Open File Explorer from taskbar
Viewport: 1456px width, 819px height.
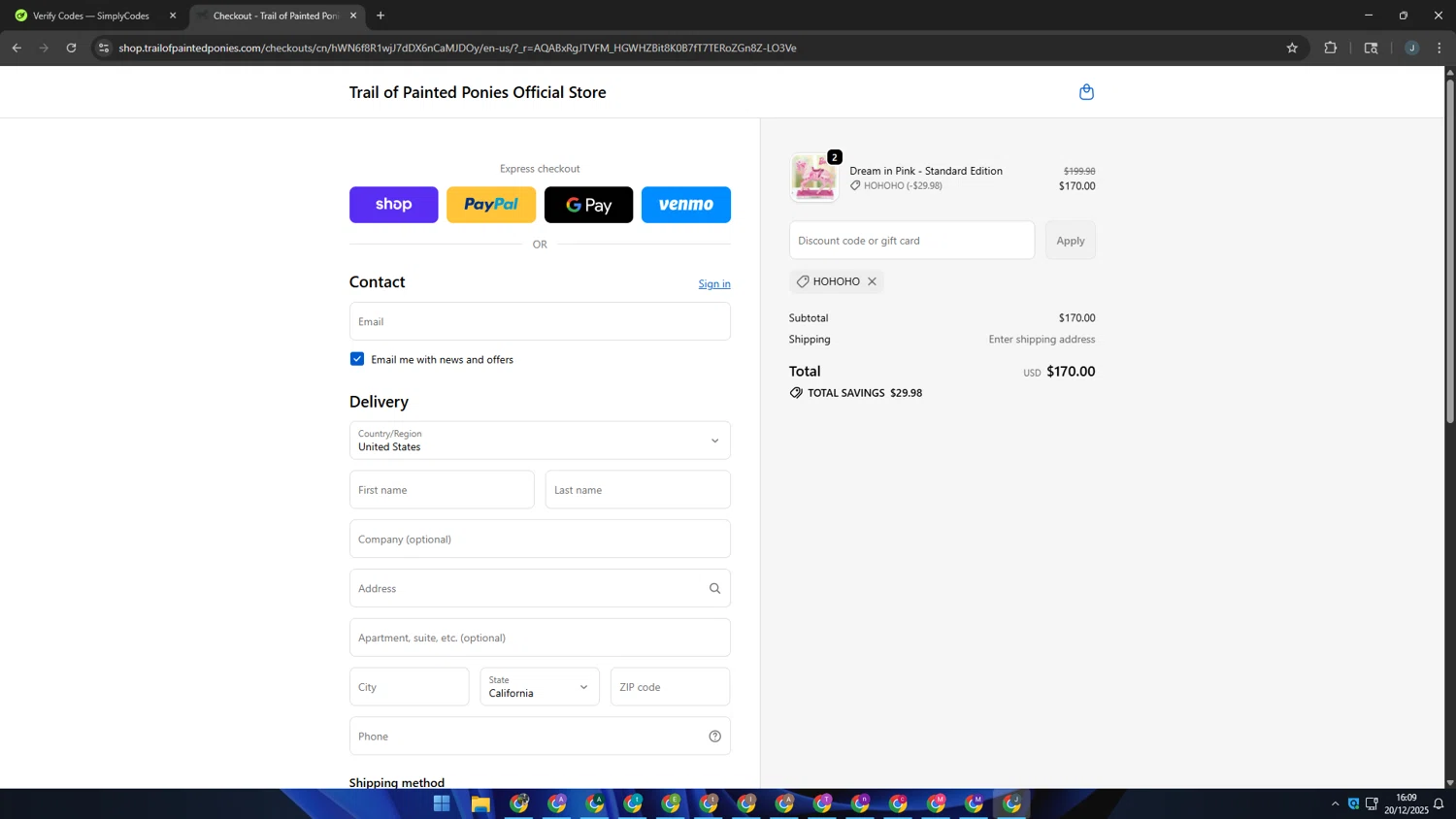(x=480, y=803)
